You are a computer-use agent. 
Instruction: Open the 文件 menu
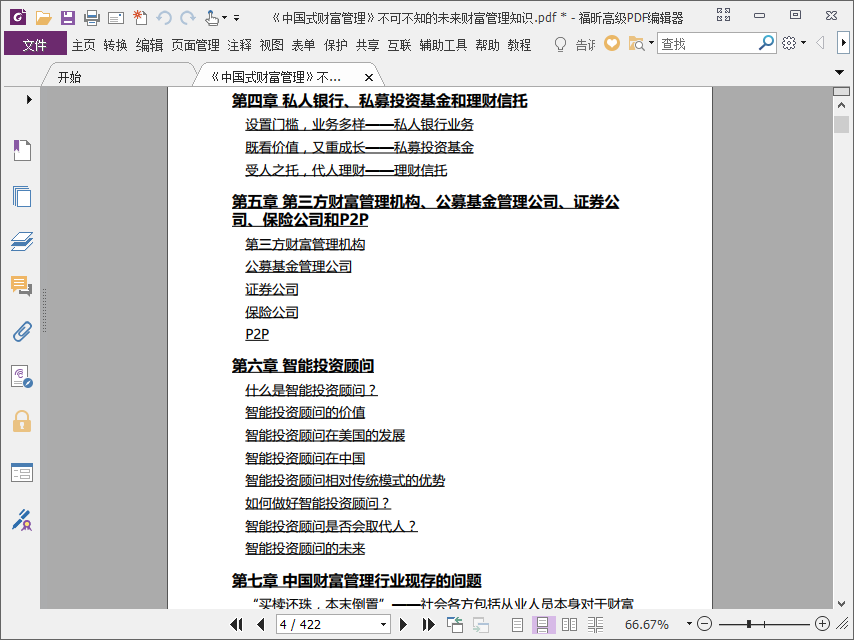tap(35, 45)
